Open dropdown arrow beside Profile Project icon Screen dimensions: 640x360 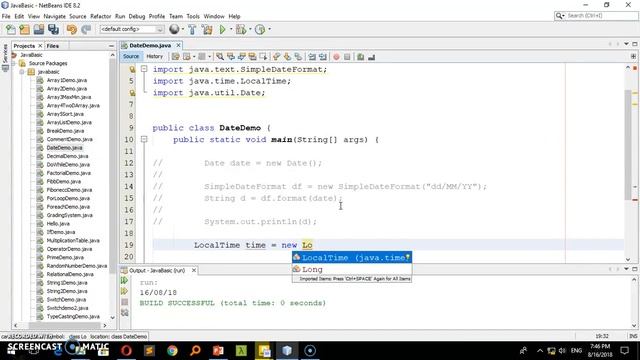point(269,29)
